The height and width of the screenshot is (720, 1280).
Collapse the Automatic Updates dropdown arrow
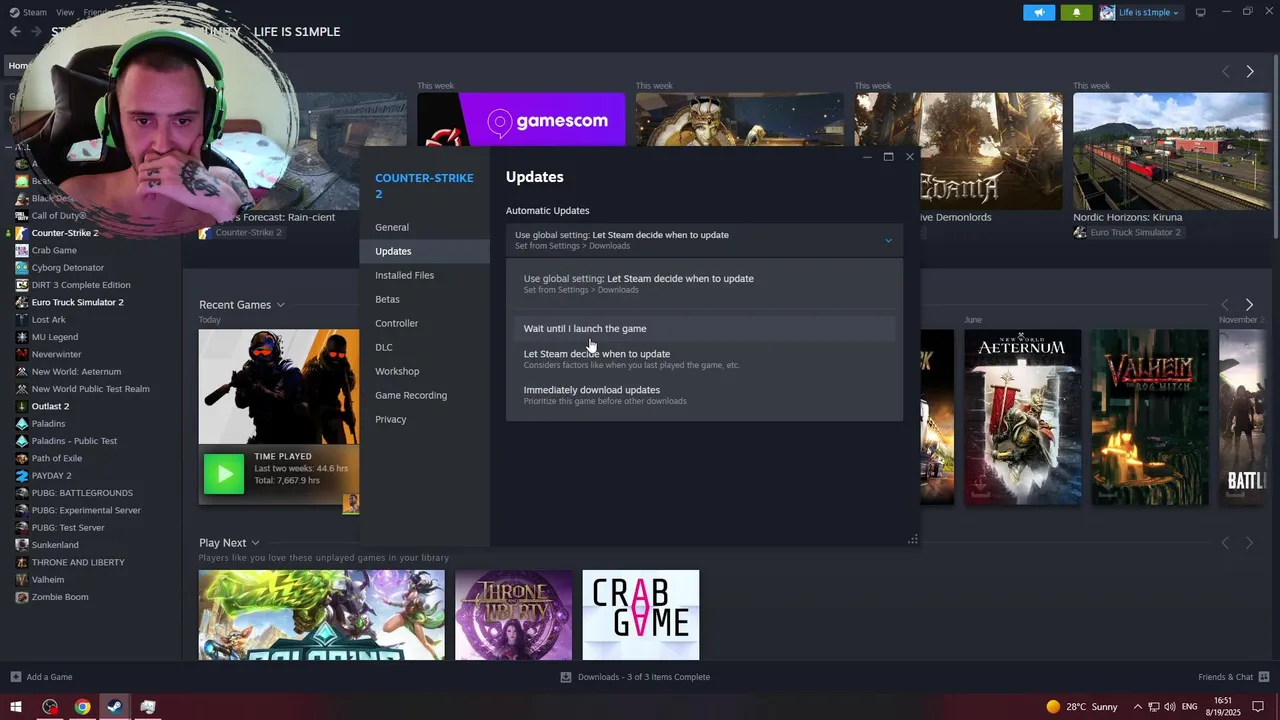coord(888,240)
